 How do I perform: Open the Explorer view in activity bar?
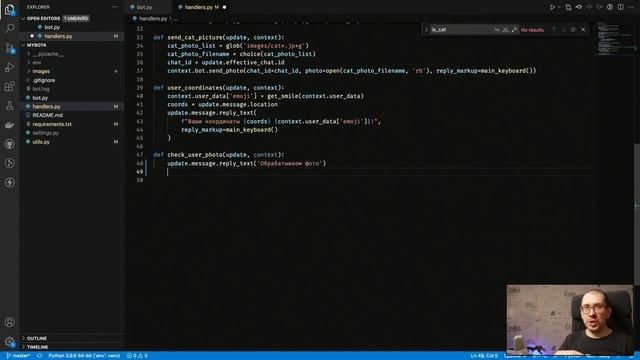[9, 9]
